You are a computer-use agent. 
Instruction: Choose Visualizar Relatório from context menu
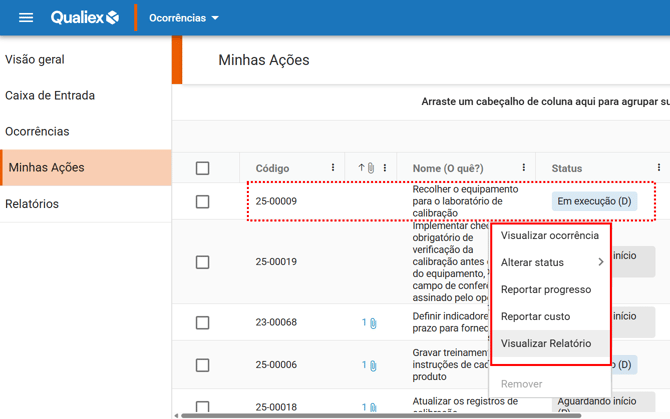546,344
